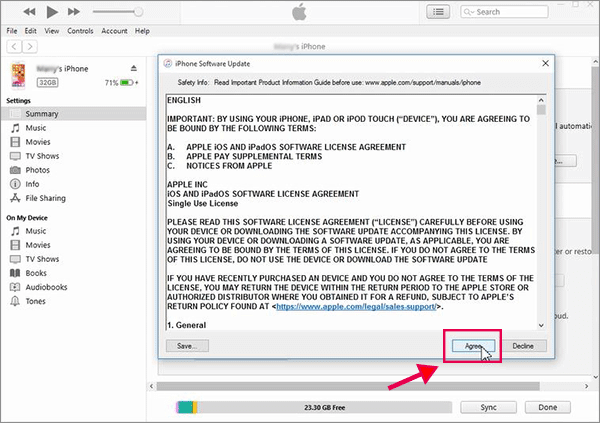Eject the iPhone using eject icon
Screen dimensions: 600x423
[x=134, y=68]
